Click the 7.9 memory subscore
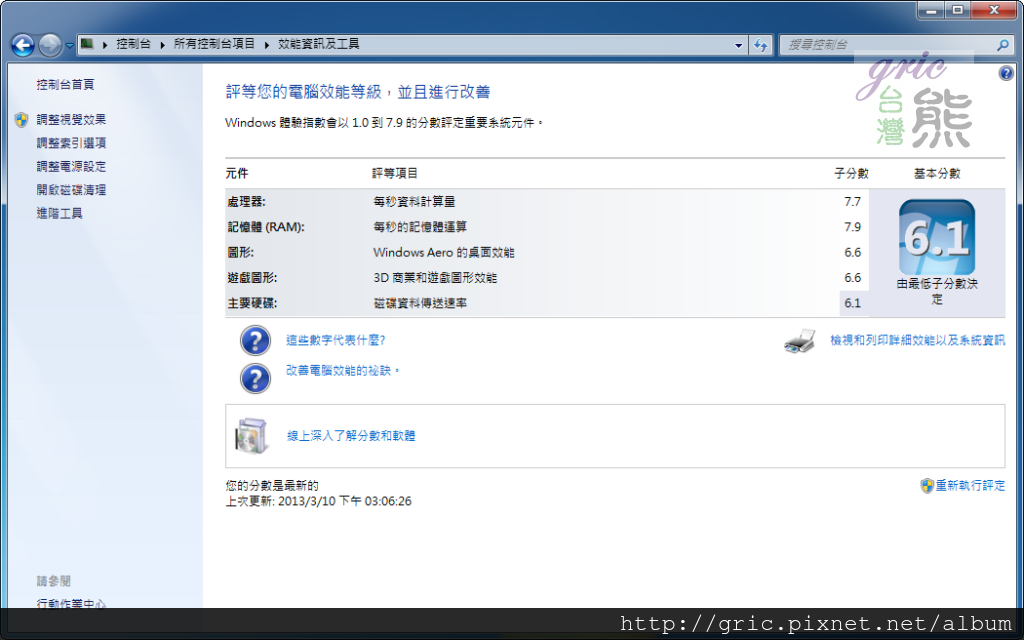Screen dimensions: 1024x640 [x=852, y=227]
